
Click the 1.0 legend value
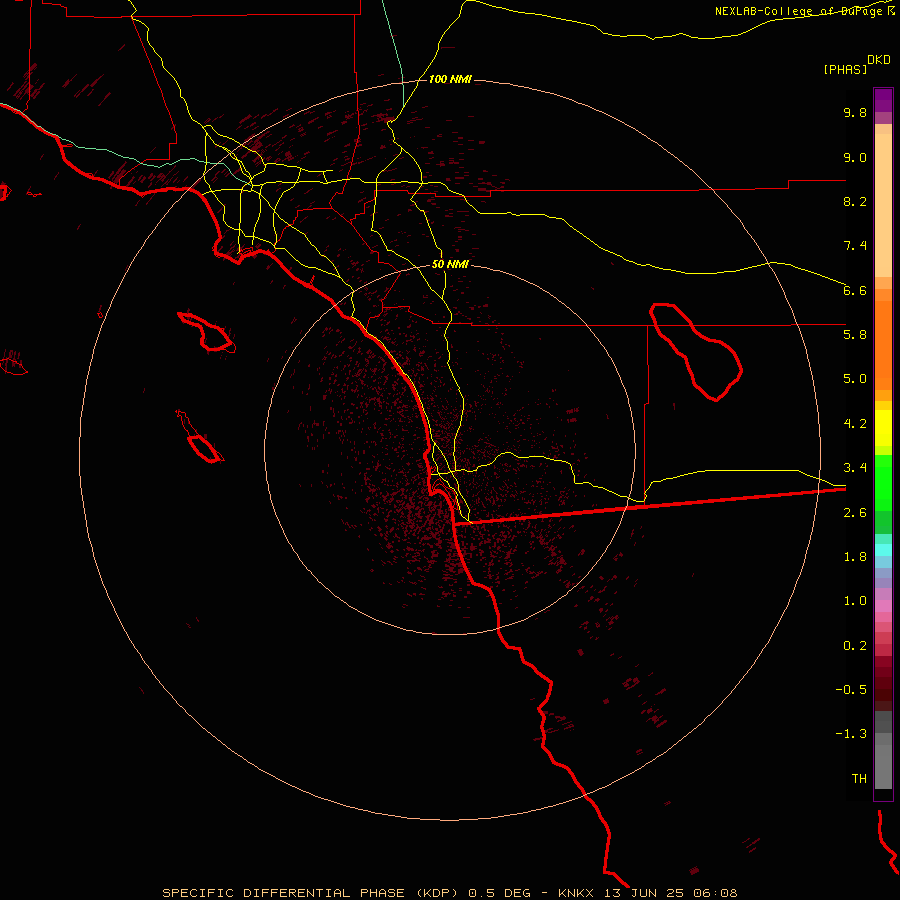(855, 601)
